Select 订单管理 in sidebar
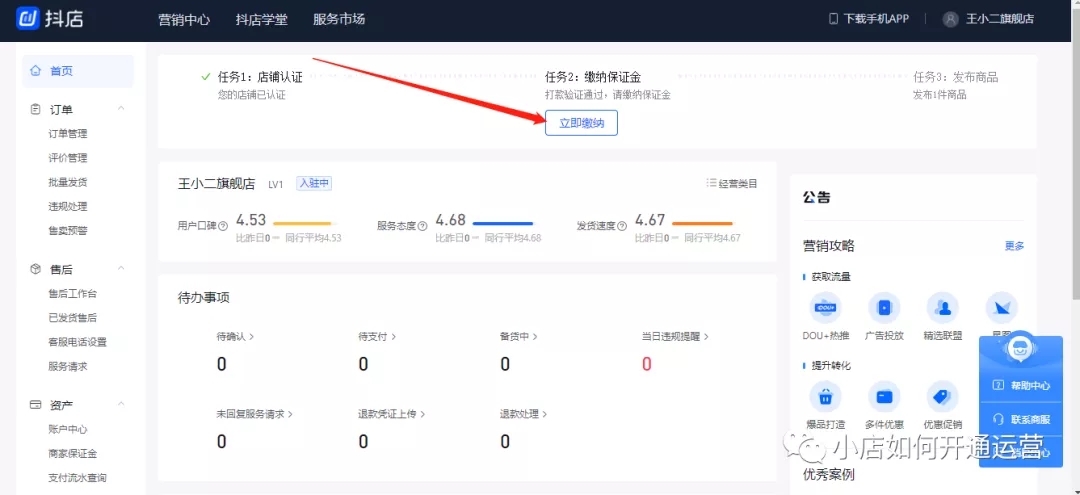The width and height of the screenshot is (1080, 495). pos(68,134)
